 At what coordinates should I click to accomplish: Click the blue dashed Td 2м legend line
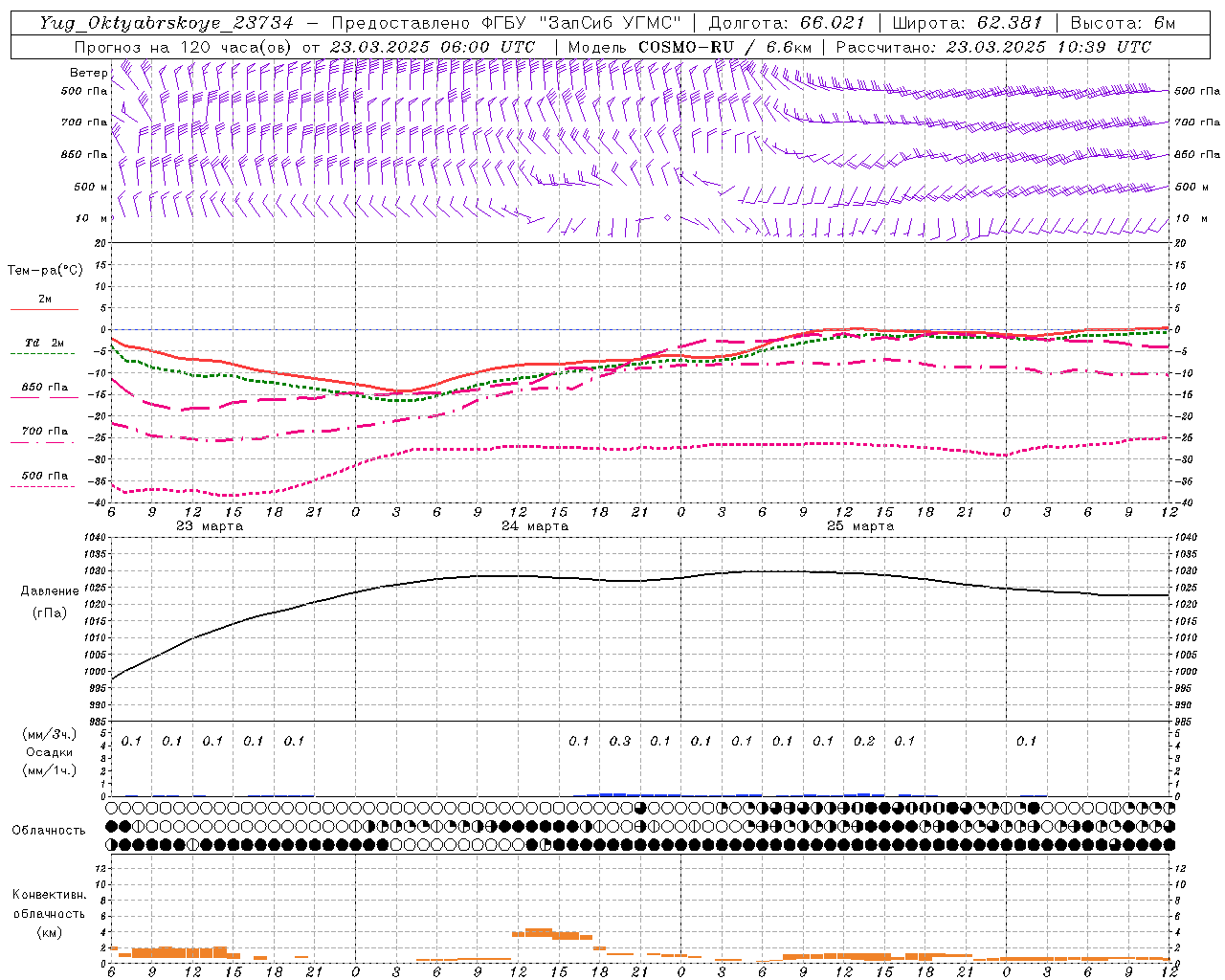(45, 353)
